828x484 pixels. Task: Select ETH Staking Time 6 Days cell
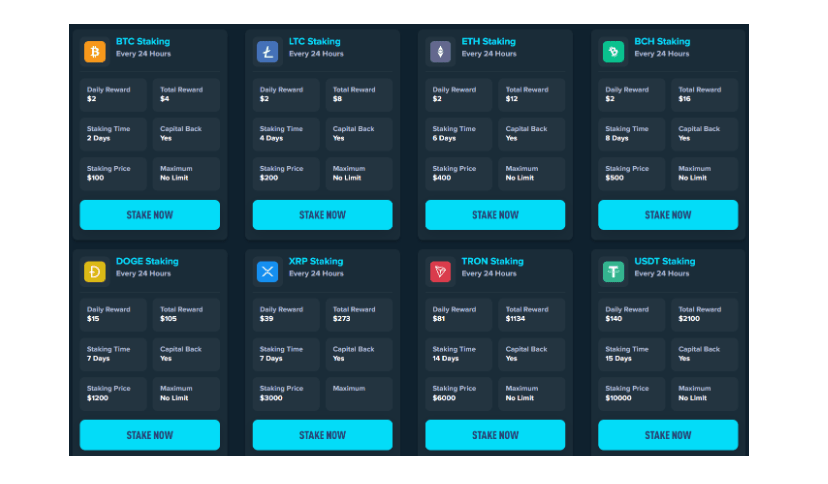click(x=459, y=134)
